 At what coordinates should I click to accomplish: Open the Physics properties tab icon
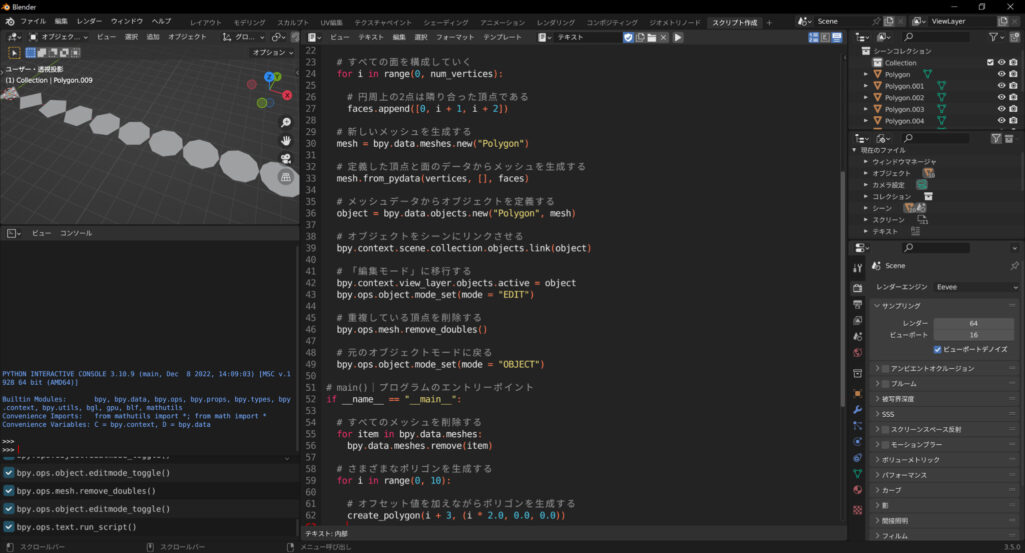coord(858,442)
